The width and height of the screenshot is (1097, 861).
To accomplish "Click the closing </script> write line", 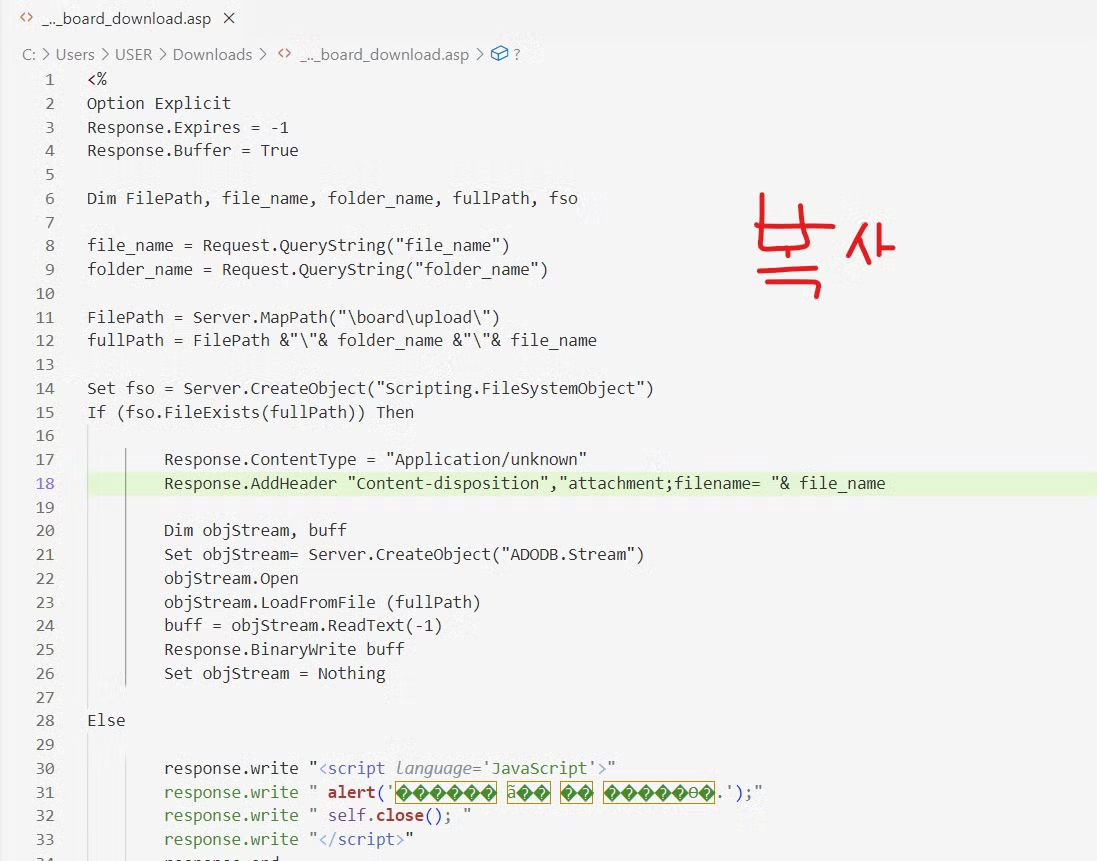I will (288, 839).
